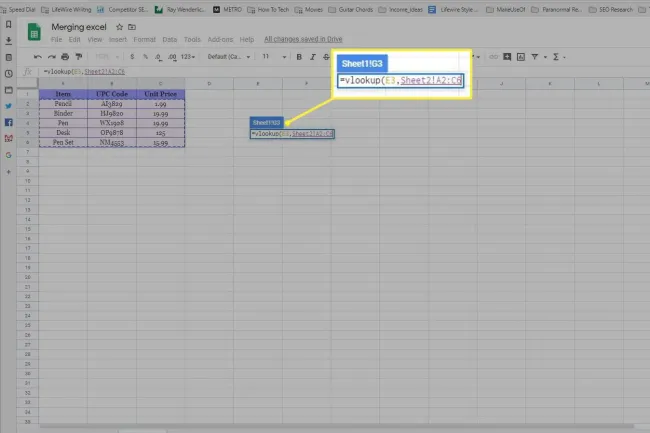650x433 pixels.
Task: Open the Edit menu
Action: tap(75, 39)
